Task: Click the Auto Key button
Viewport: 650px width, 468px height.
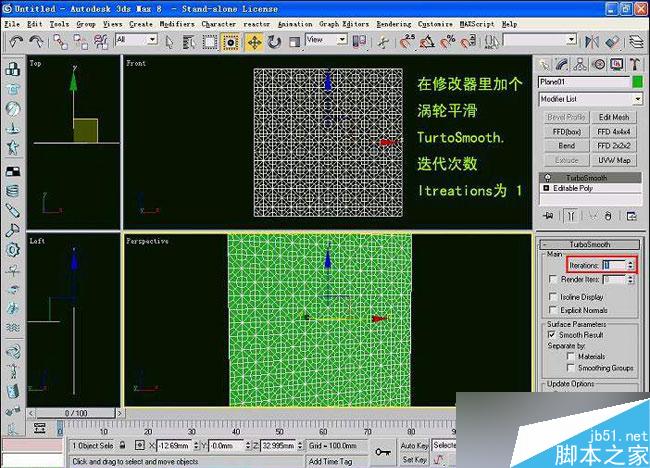Action: click(414, 445)
